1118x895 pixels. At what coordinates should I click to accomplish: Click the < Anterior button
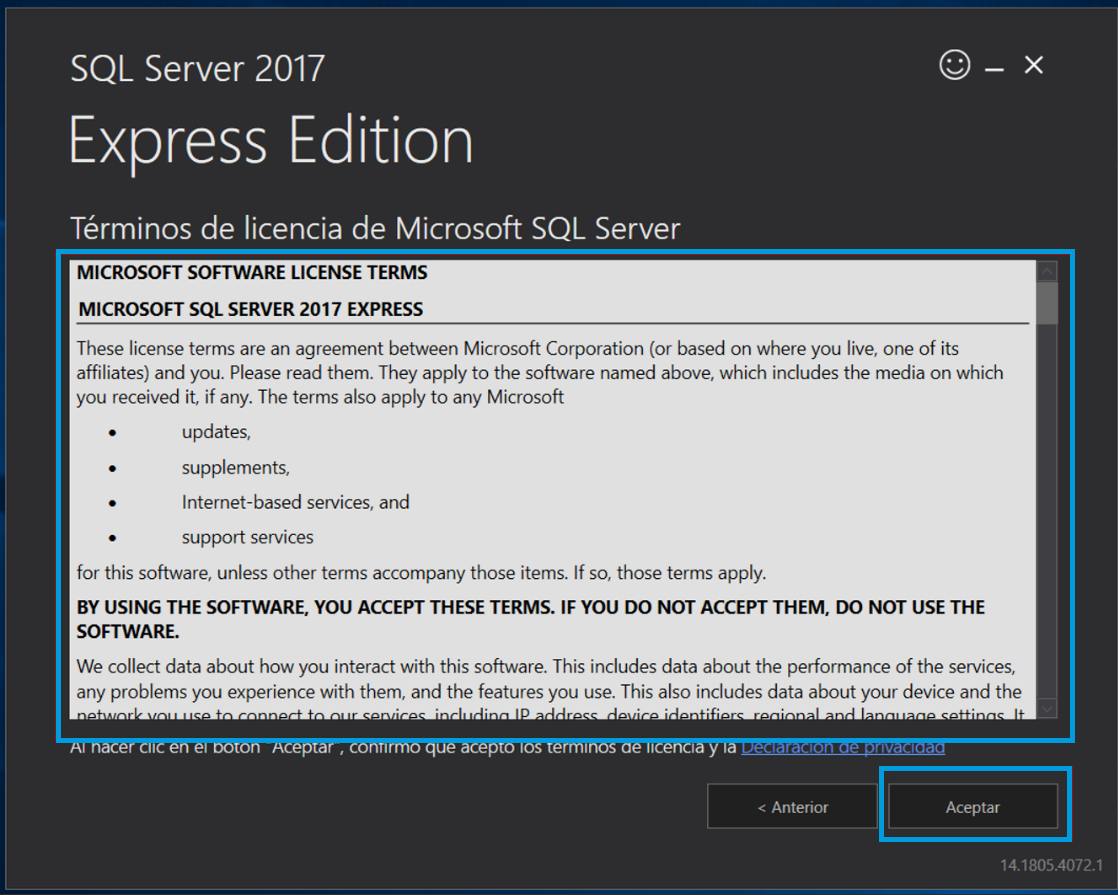tap(792, 806)
